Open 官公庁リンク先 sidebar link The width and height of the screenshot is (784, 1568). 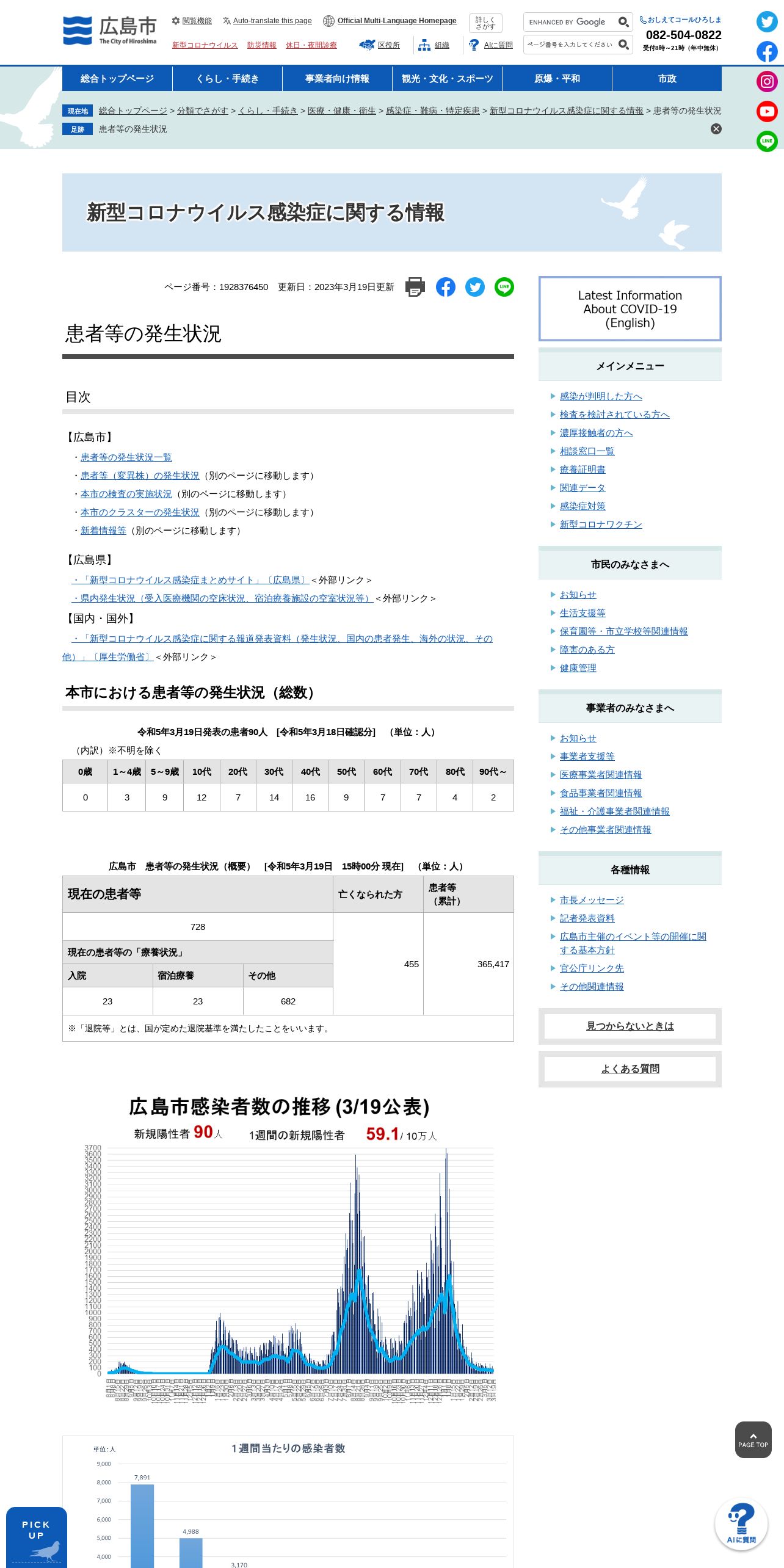[592, 968]
